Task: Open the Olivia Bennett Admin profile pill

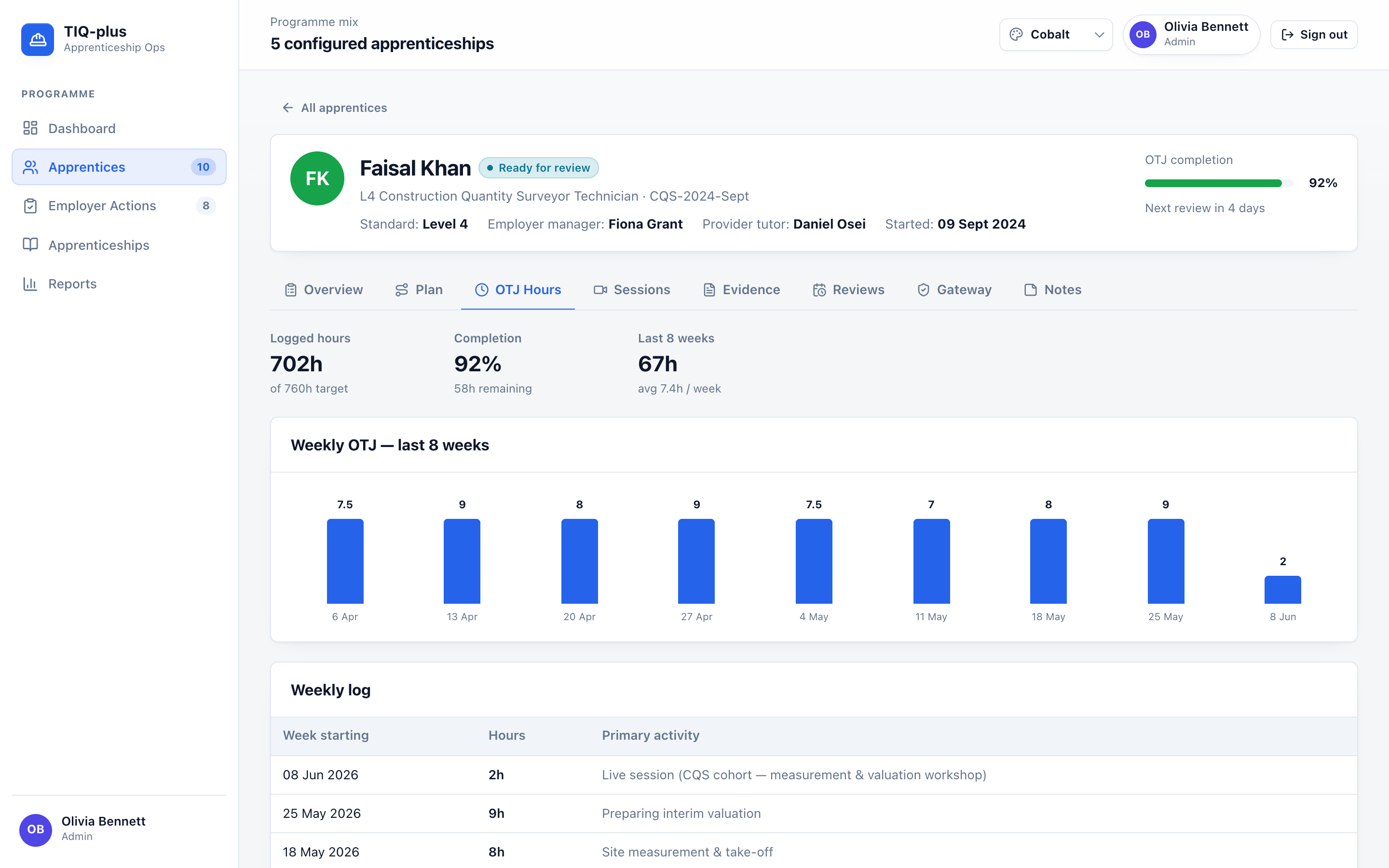Action: pos(1192,34)
